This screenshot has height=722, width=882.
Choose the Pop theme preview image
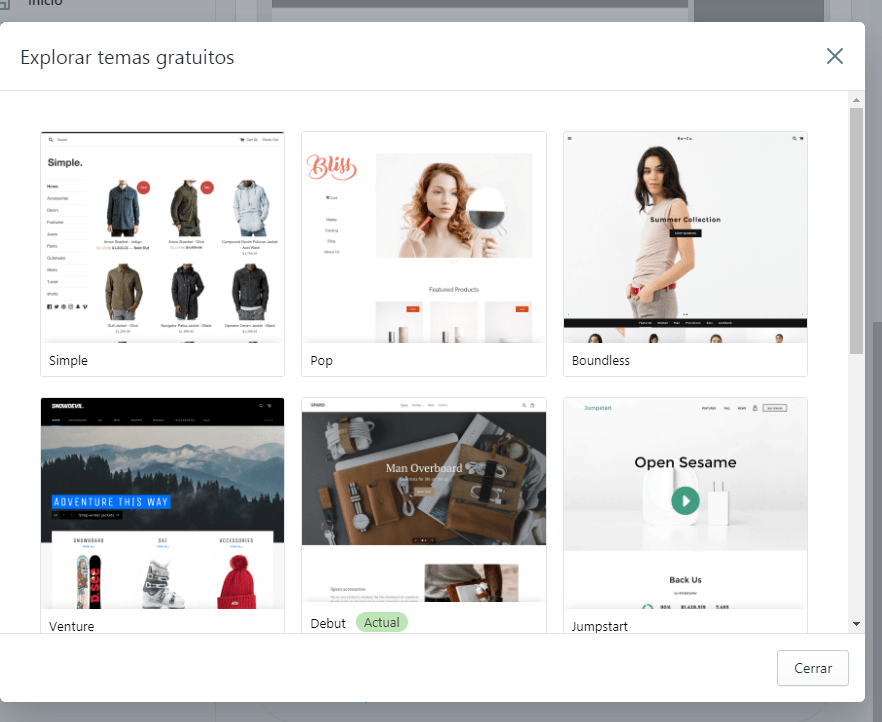click(x=424, y=238)
